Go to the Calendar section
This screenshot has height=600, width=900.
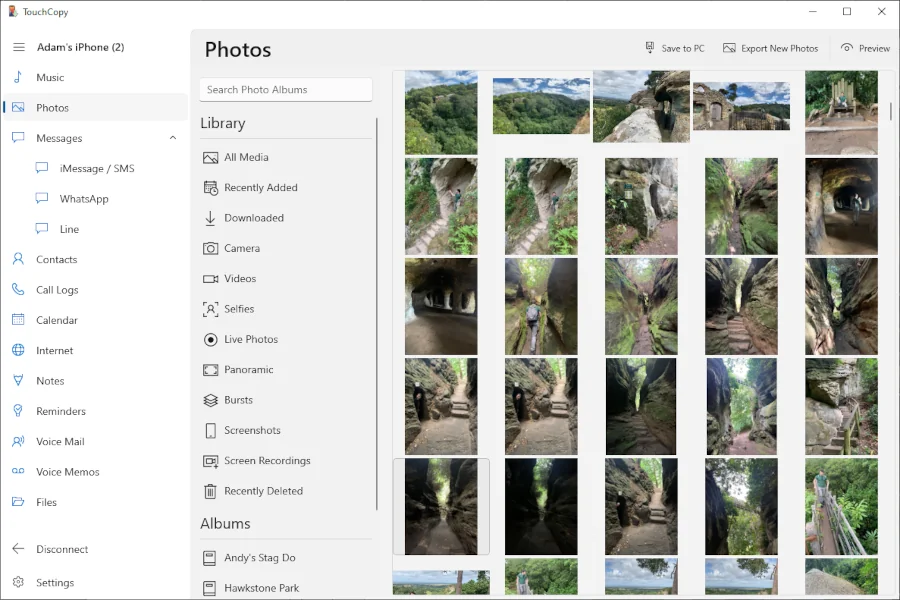coord(56,321)
